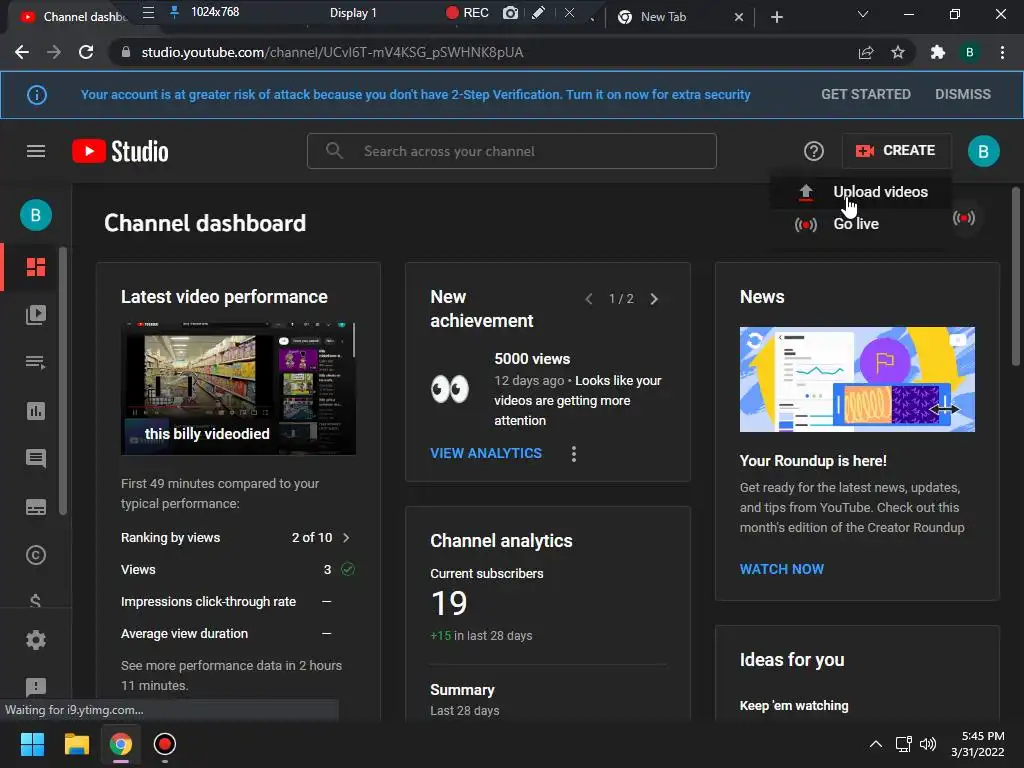This screenshot has height=768, width=1024.
Task: Open the Analytics icon in sidebar
Action: 36,411
